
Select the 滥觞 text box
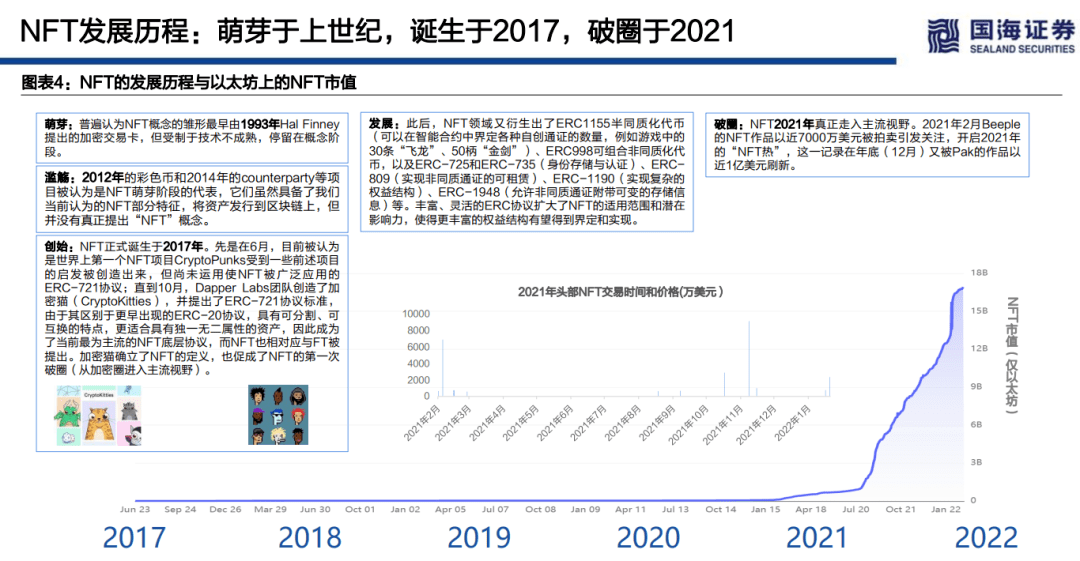[192, 199]
